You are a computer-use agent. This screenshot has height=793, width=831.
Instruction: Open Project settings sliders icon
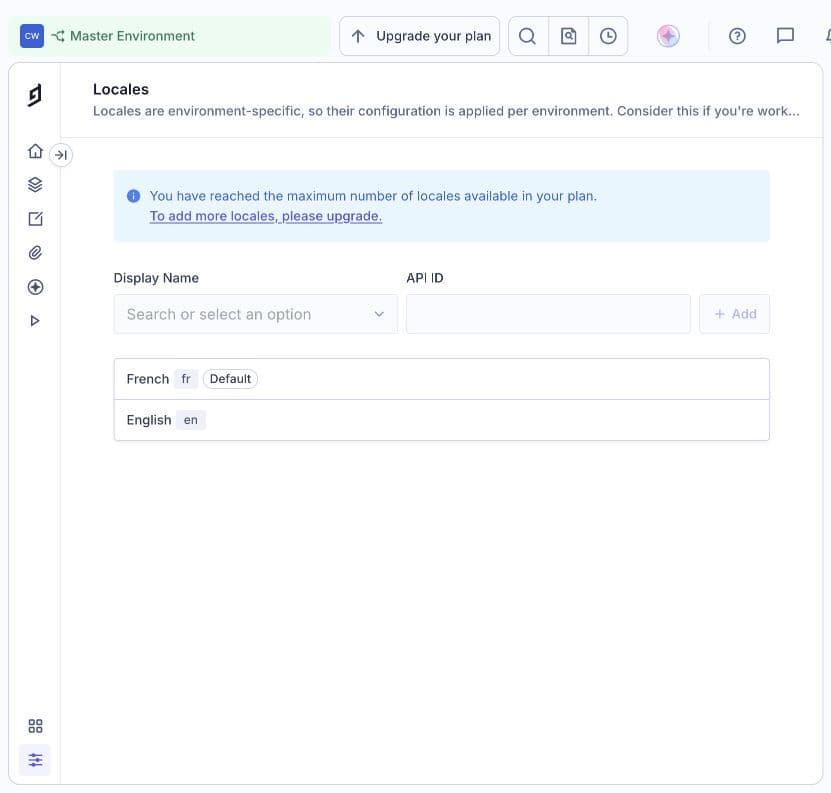[35, 760]
